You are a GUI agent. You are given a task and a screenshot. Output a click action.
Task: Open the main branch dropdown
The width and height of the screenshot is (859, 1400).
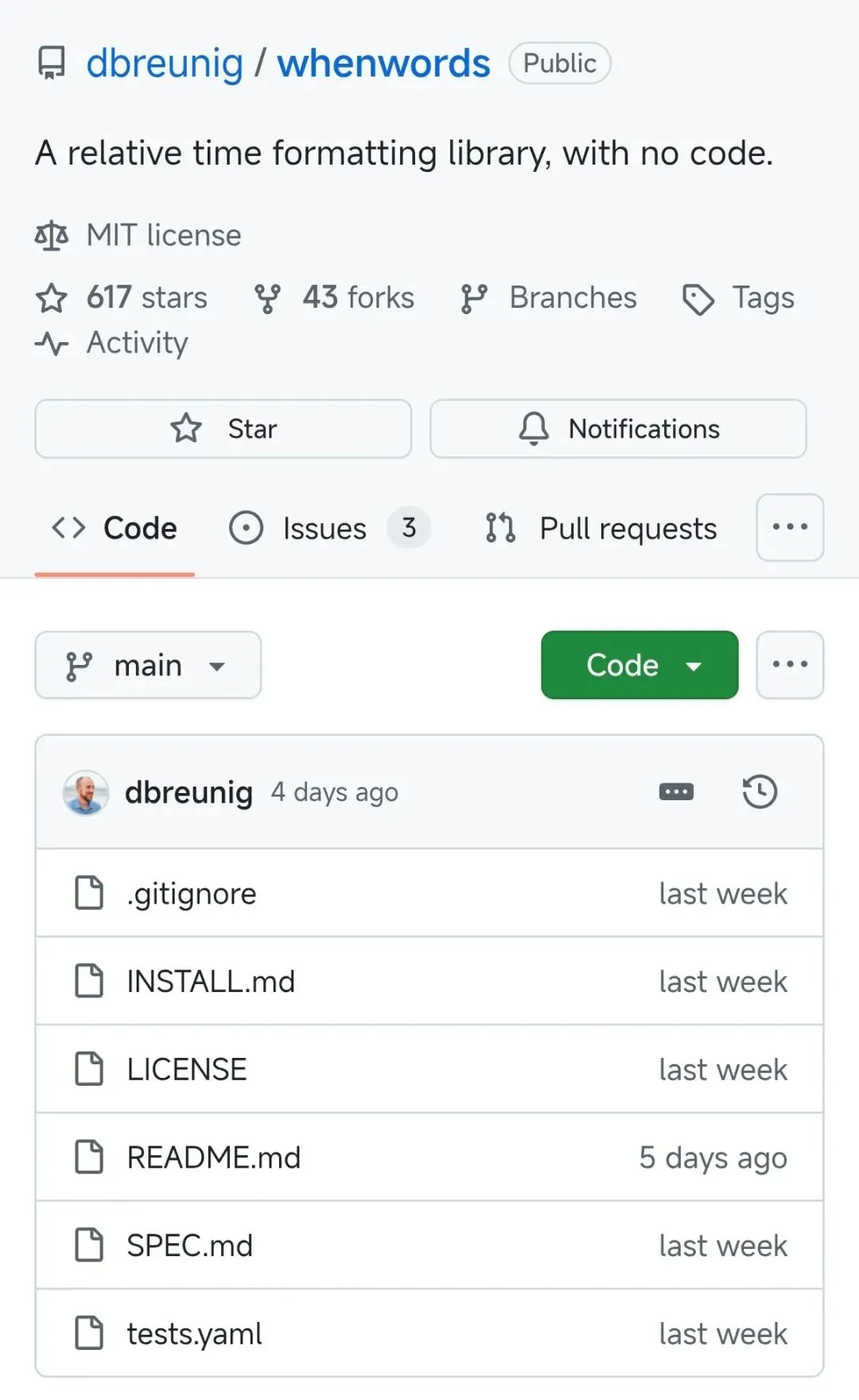coord(148,665)
